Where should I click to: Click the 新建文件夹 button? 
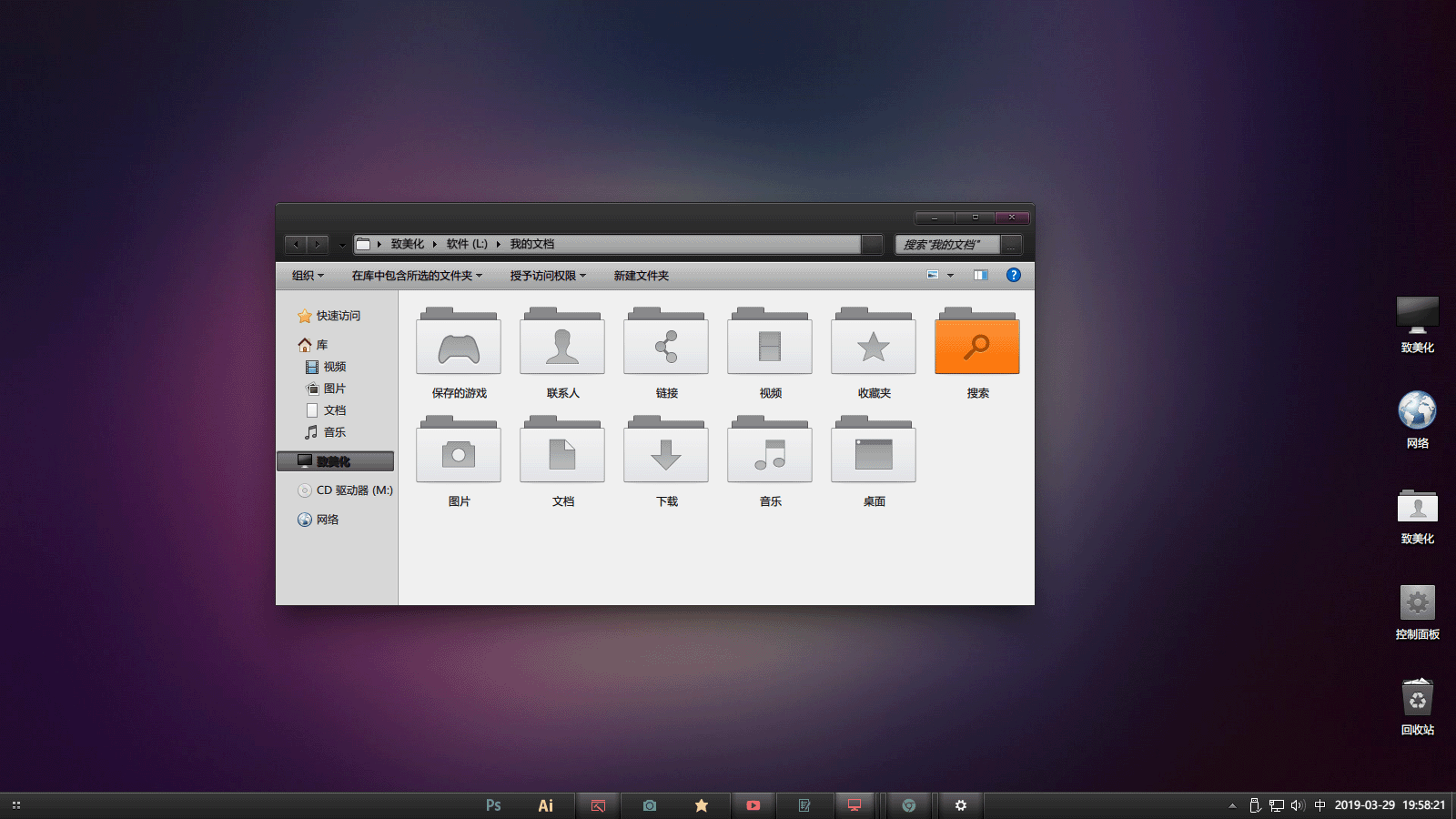click(641, 276)
